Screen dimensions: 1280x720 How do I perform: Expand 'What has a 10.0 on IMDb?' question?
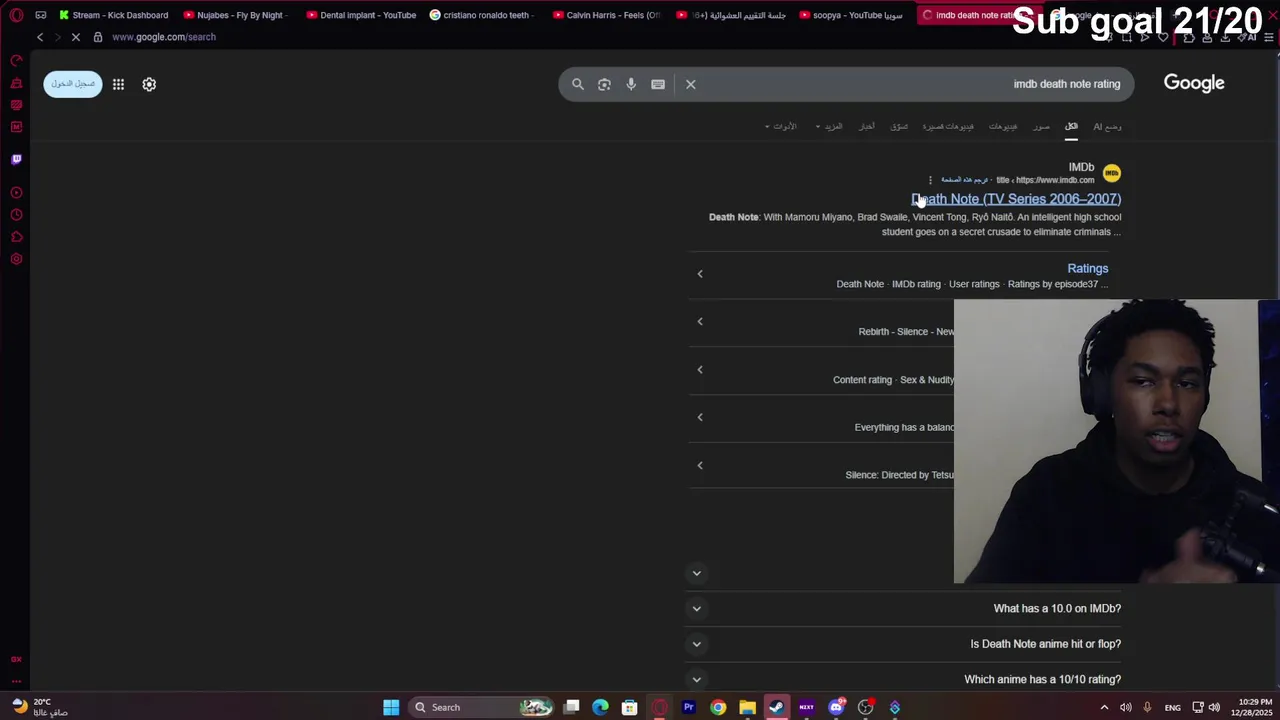(903, 608)
